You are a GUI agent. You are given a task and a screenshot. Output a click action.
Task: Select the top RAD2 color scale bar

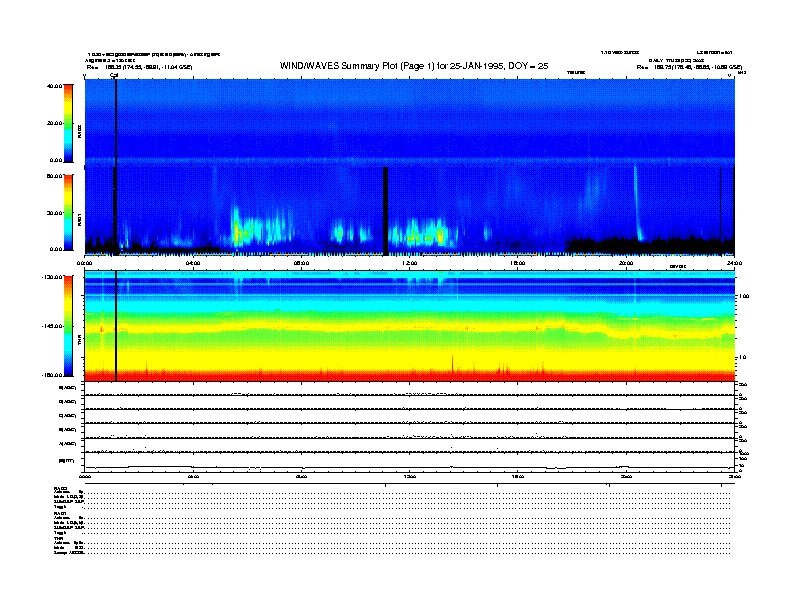(68, 123)
